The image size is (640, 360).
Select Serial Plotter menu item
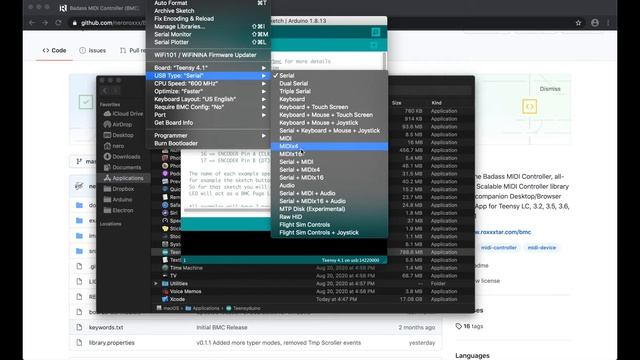(208, 42)
